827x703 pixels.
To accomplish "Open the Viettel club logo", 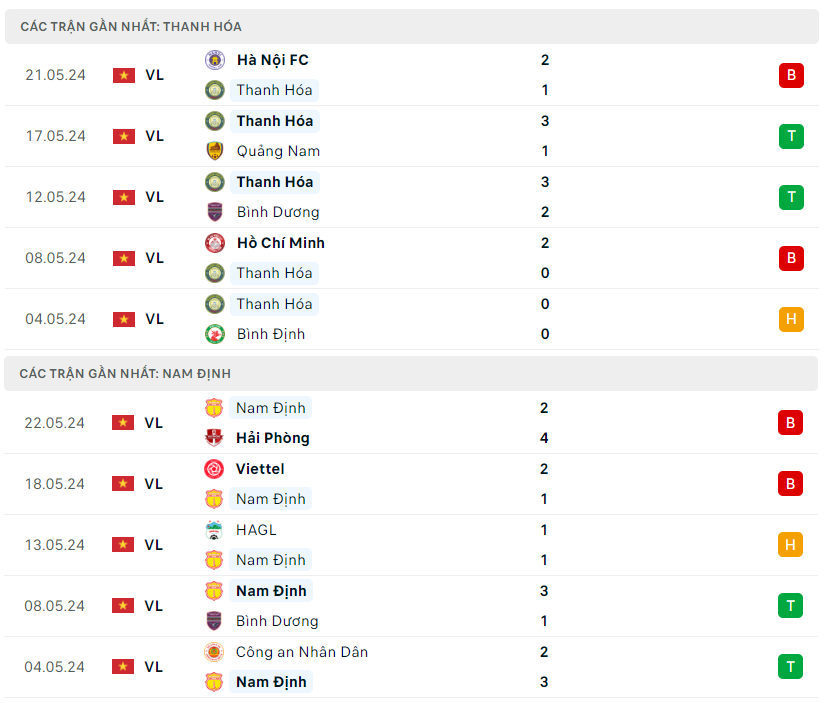I will (214, 469).
